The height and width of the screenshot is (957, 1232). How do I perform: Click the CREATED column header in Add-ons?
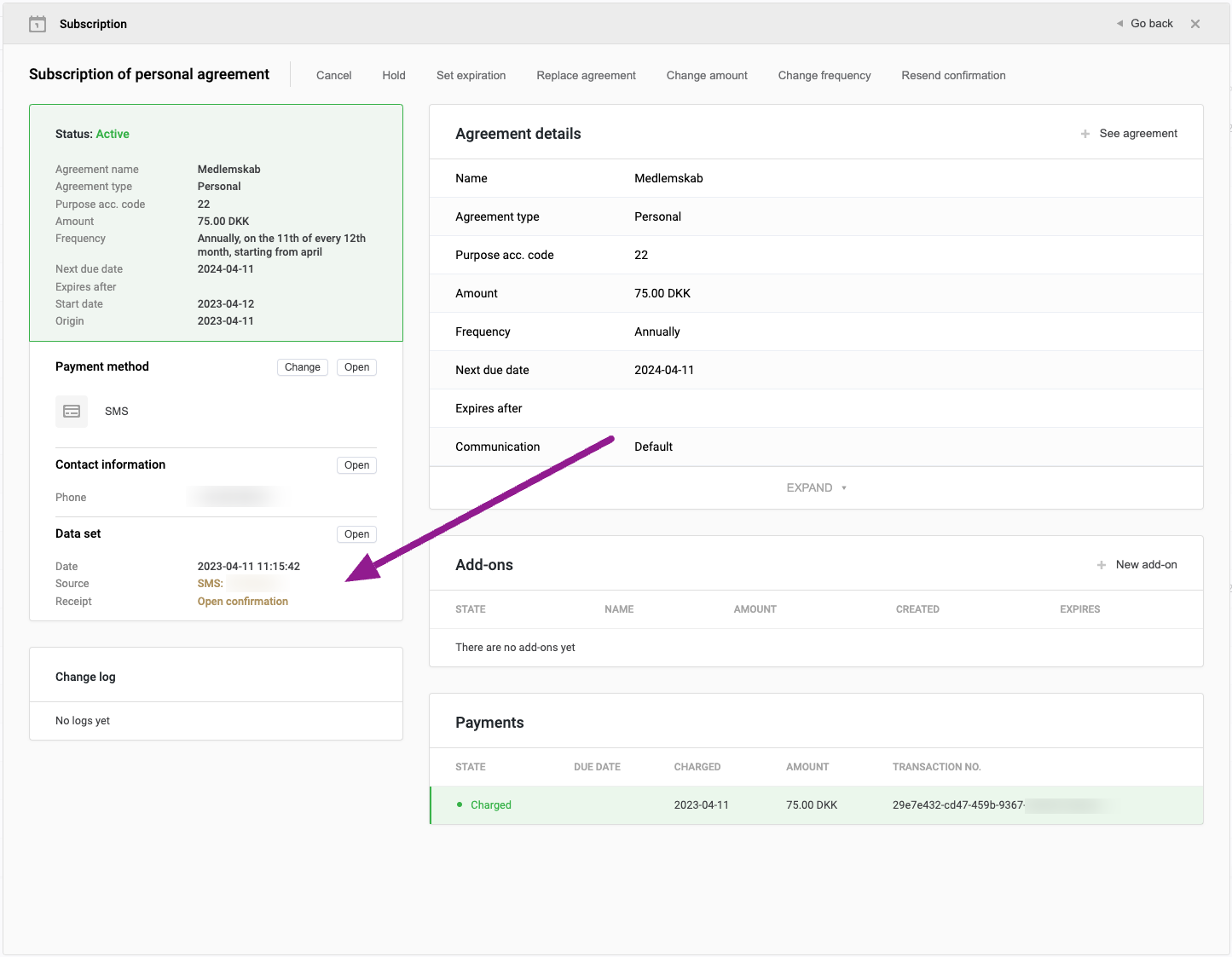point(917,609)
